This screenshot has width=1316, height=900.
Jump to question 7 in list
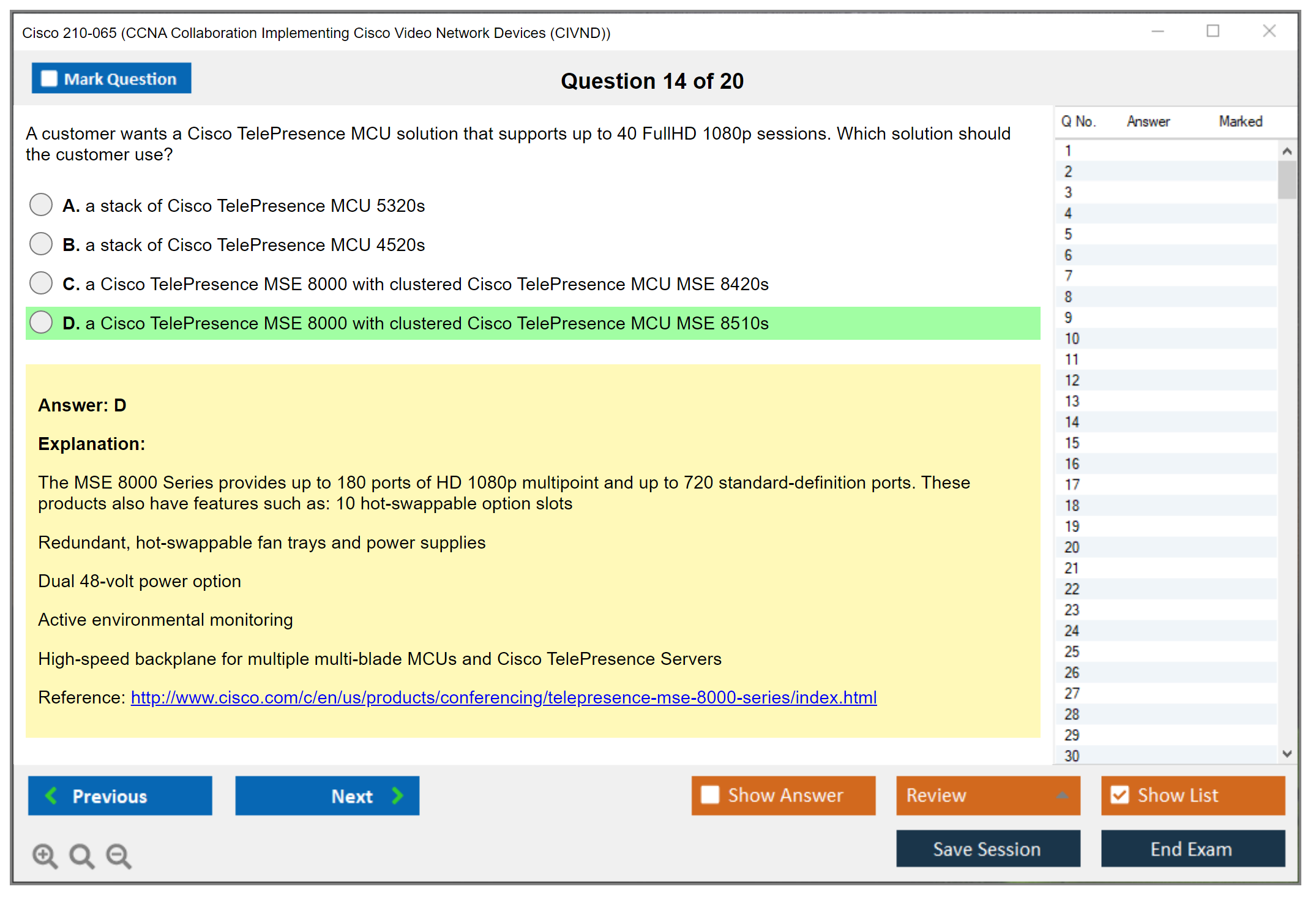pyautogui.click(x=1068, y=276)
